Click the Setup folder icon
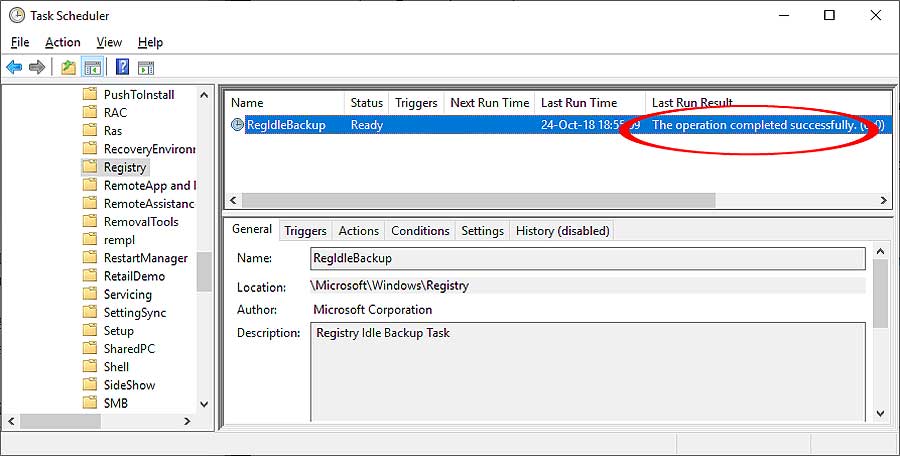Viewport: 900px width, 456px height. point(90,330)
